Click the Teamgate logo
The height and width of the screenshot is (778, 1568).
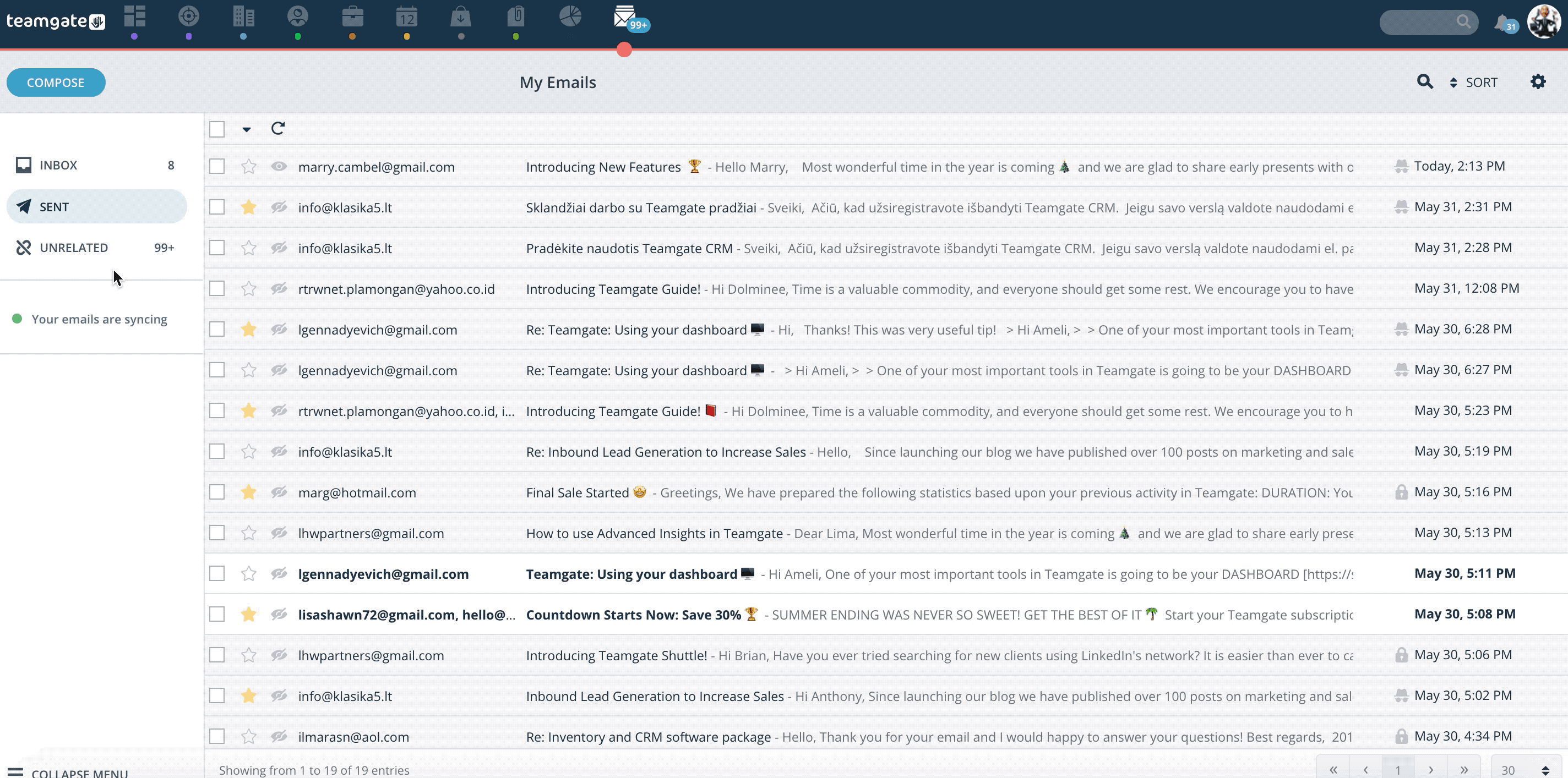click(x=56, y=21)
